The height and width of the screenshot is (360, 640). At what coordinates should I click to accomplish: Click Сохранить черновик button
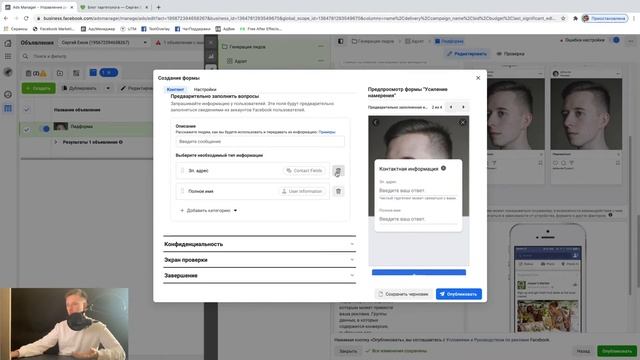pyautogui.click(x=403, y=294)
